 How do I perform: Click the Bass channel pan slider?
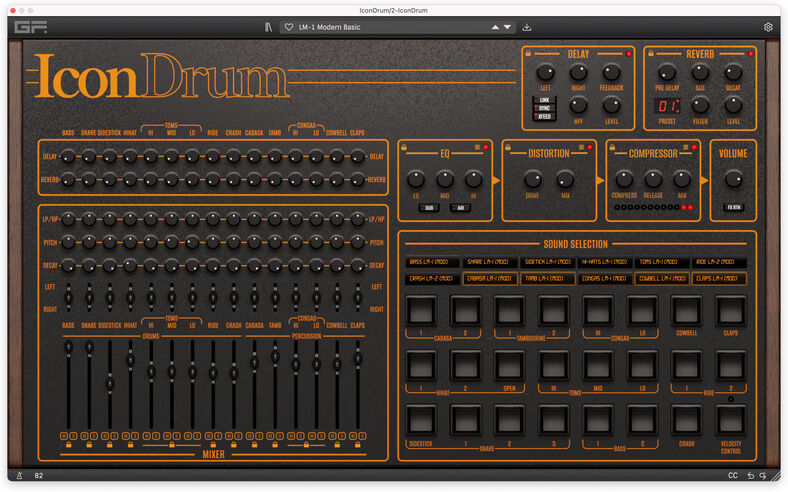pos(68,298)
